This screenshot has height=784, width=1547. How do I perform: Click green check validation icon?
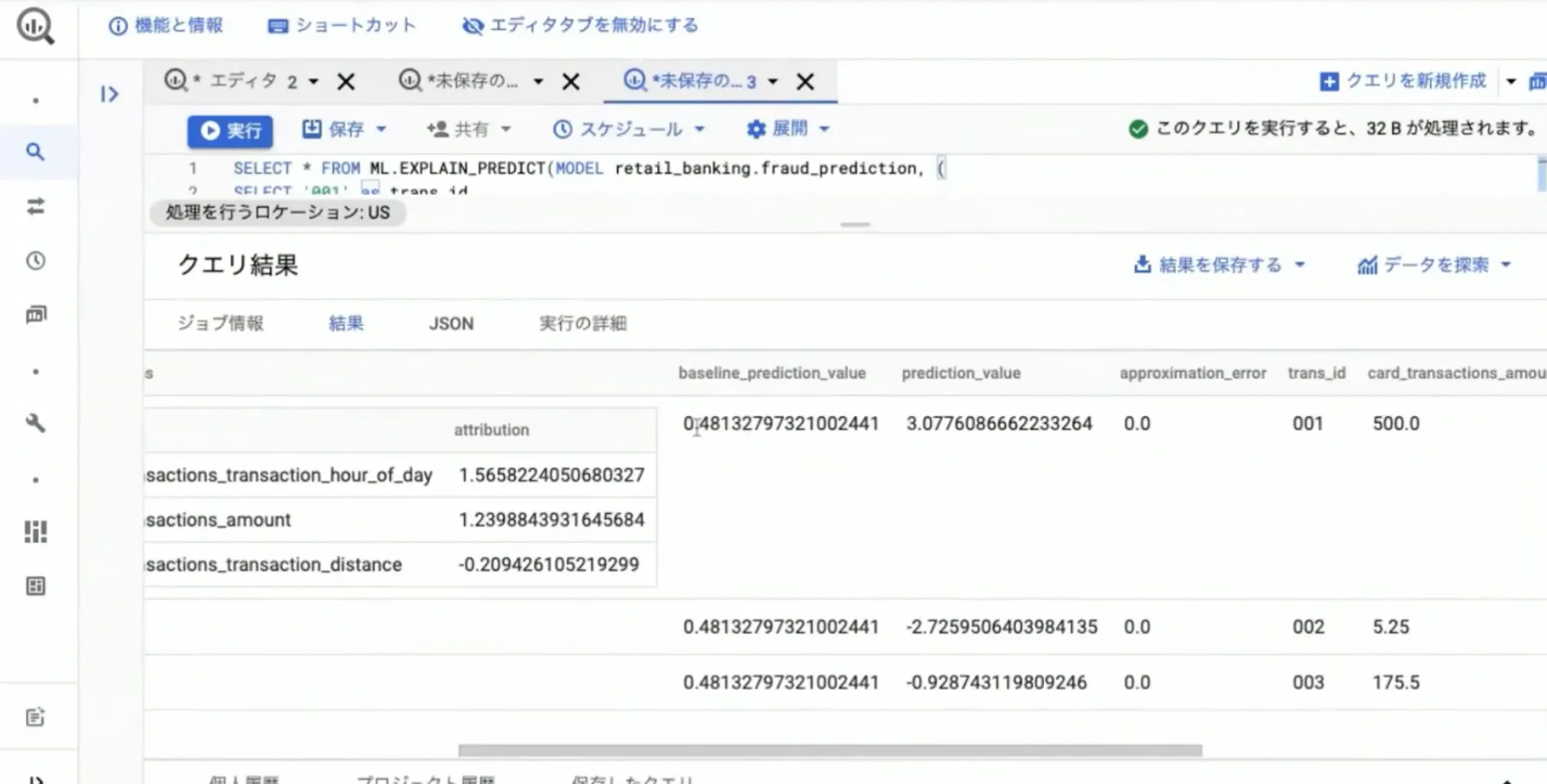pos(1138,129)
